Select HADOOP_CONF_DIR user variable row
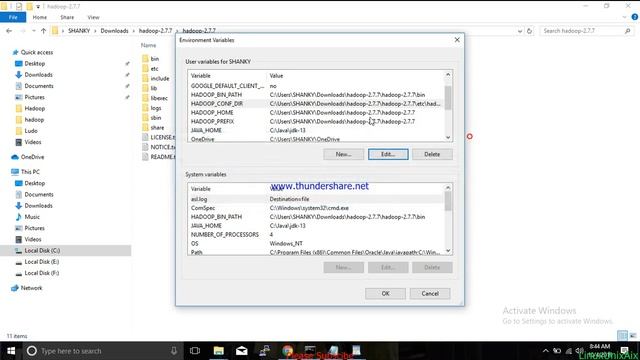The image size is (640, 360). [x=316, y=104]
